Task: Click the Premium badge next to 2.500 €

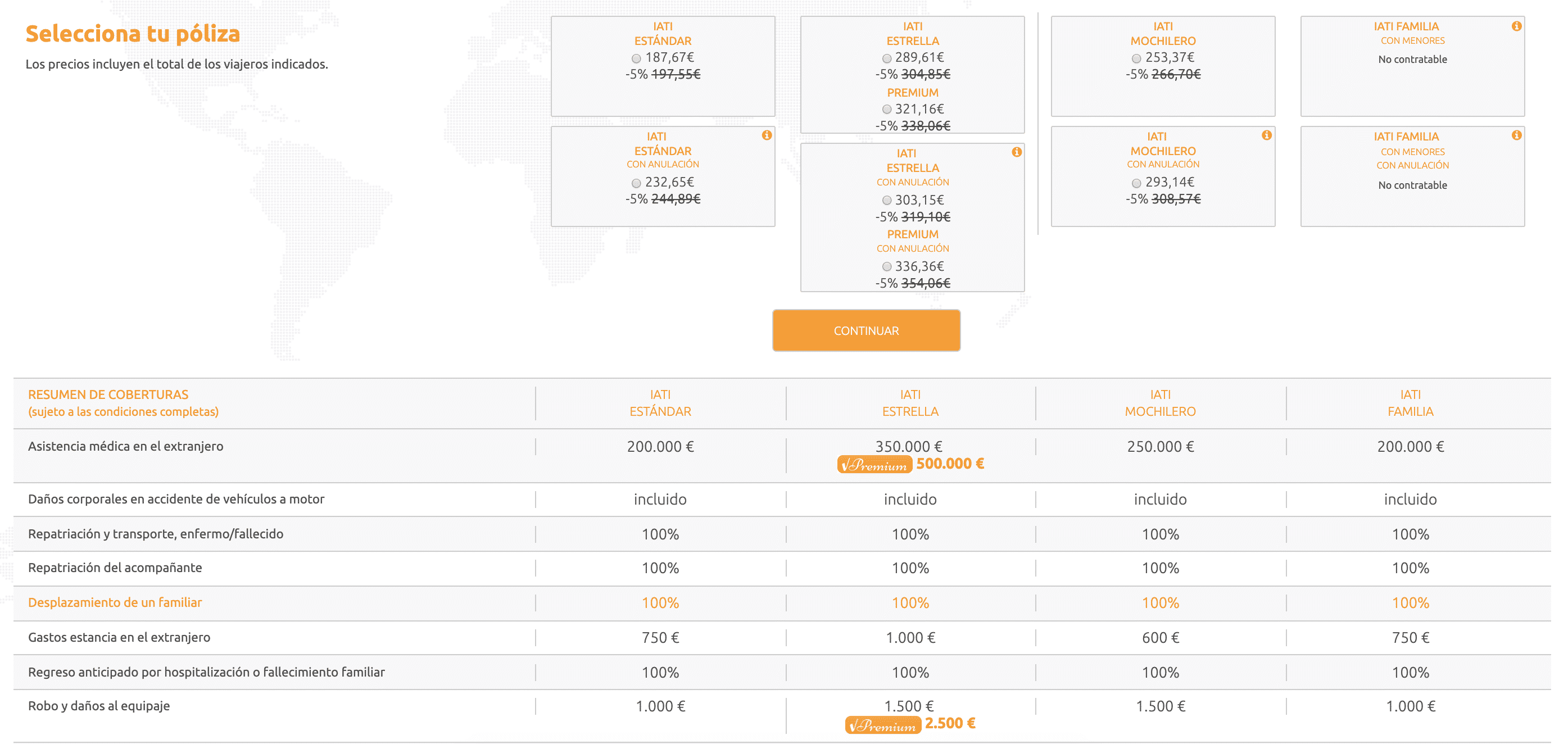Action: (882, 724)
